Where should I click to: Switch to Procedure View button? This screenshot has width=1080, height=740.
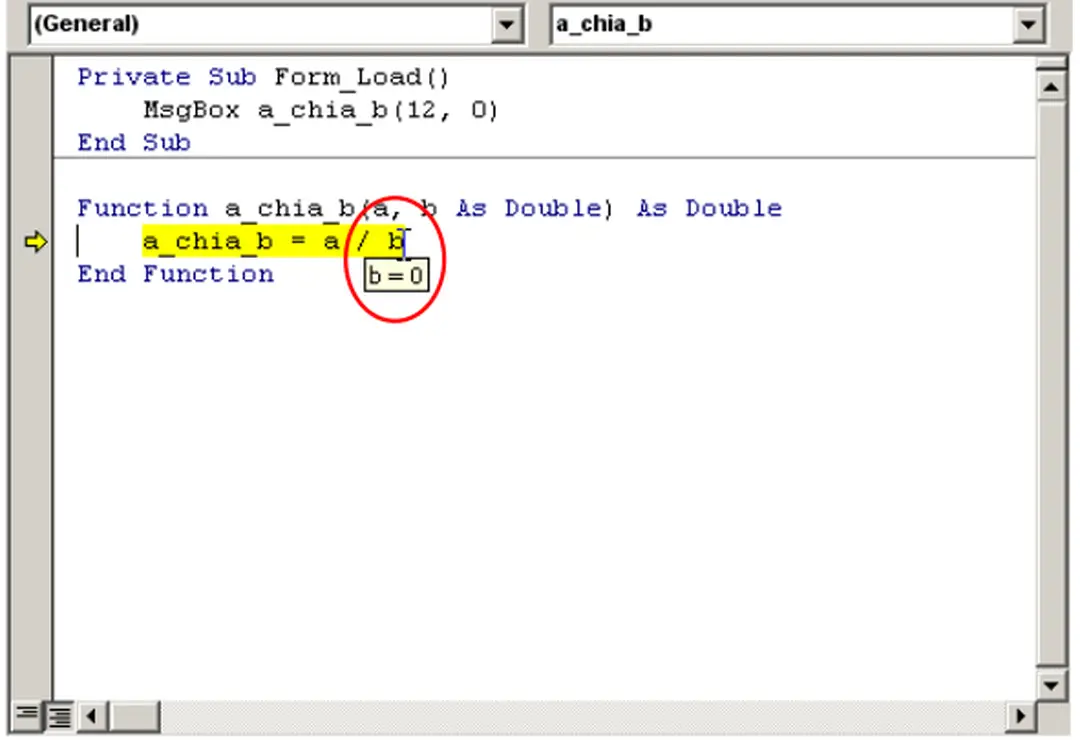pyautogui.click(x=25, y=715)
